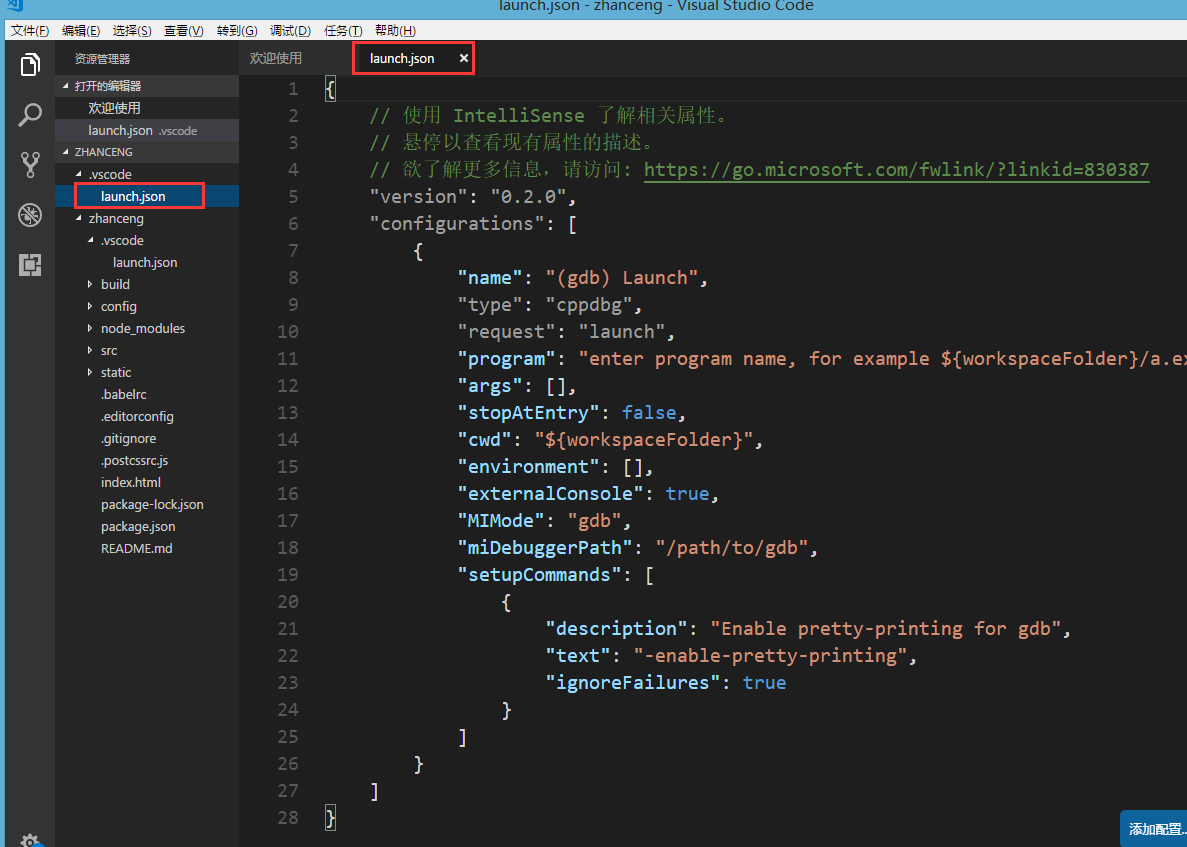
Task: Click the "${workspaceFolder}" cwd value
Action: (643, 440)
